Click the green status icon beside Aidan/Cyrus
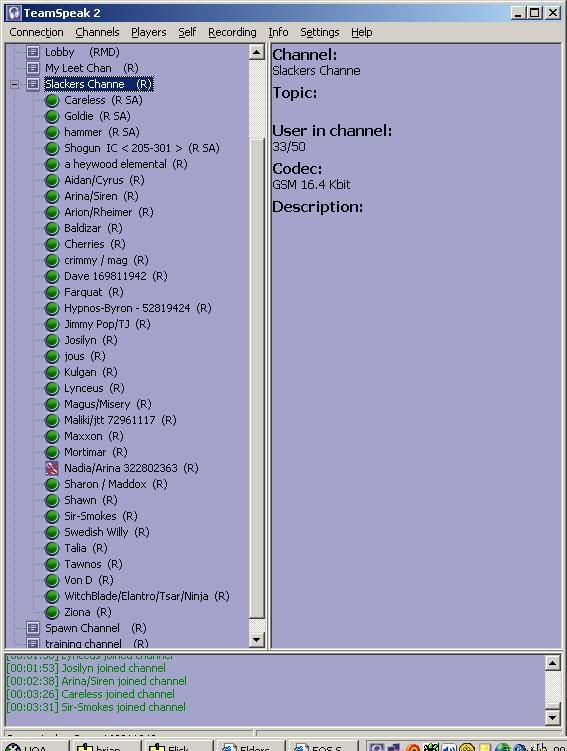This screenshot has width=567, height=751. click(x=52, y=180)
